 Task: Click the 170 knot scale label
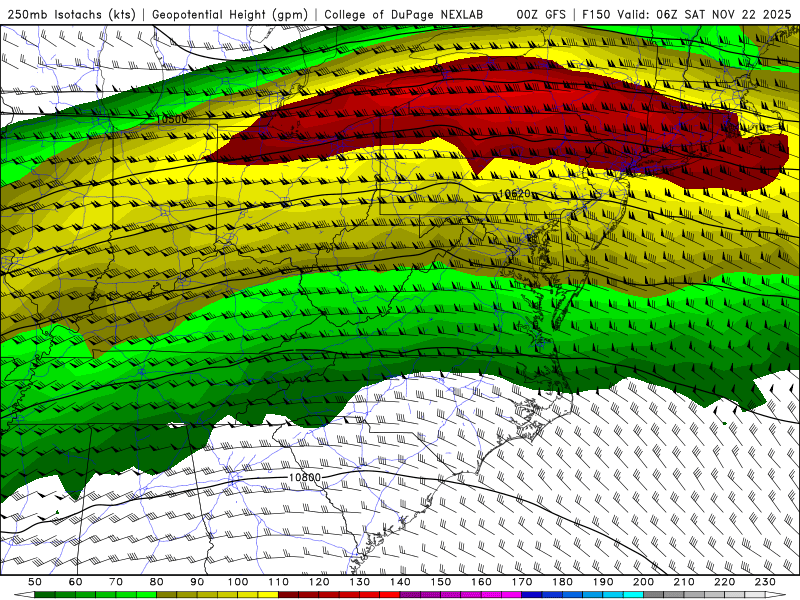point(522,582)
